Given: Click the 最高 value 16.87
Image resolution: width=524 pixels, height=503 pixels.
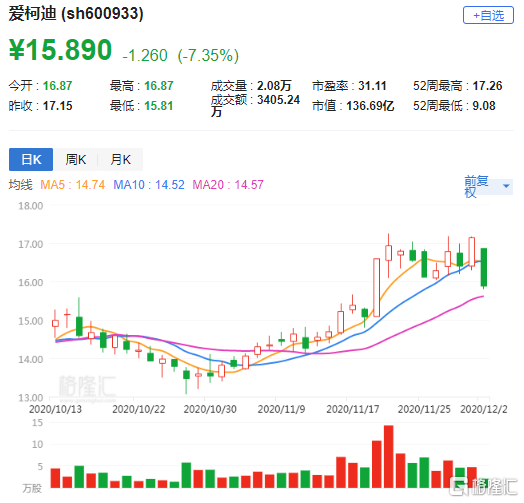Looking at the screenshot, I should coord(159,86).
